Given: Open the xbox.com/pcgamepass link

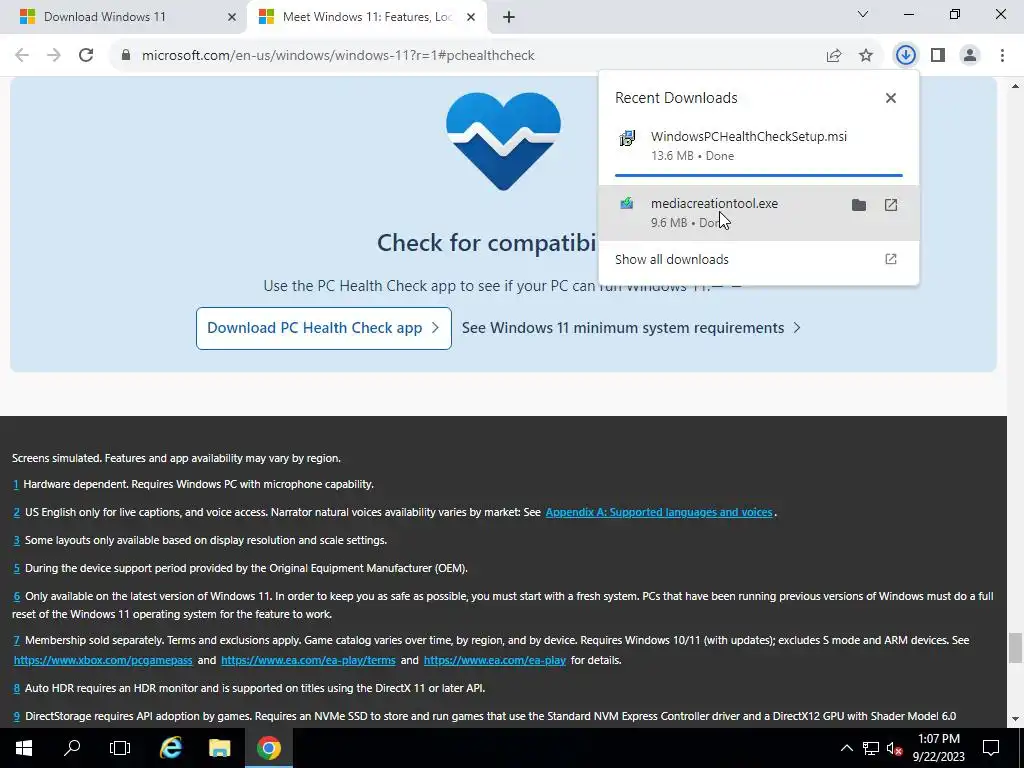Looking at the screenshot, I should [x=103, y=660].
